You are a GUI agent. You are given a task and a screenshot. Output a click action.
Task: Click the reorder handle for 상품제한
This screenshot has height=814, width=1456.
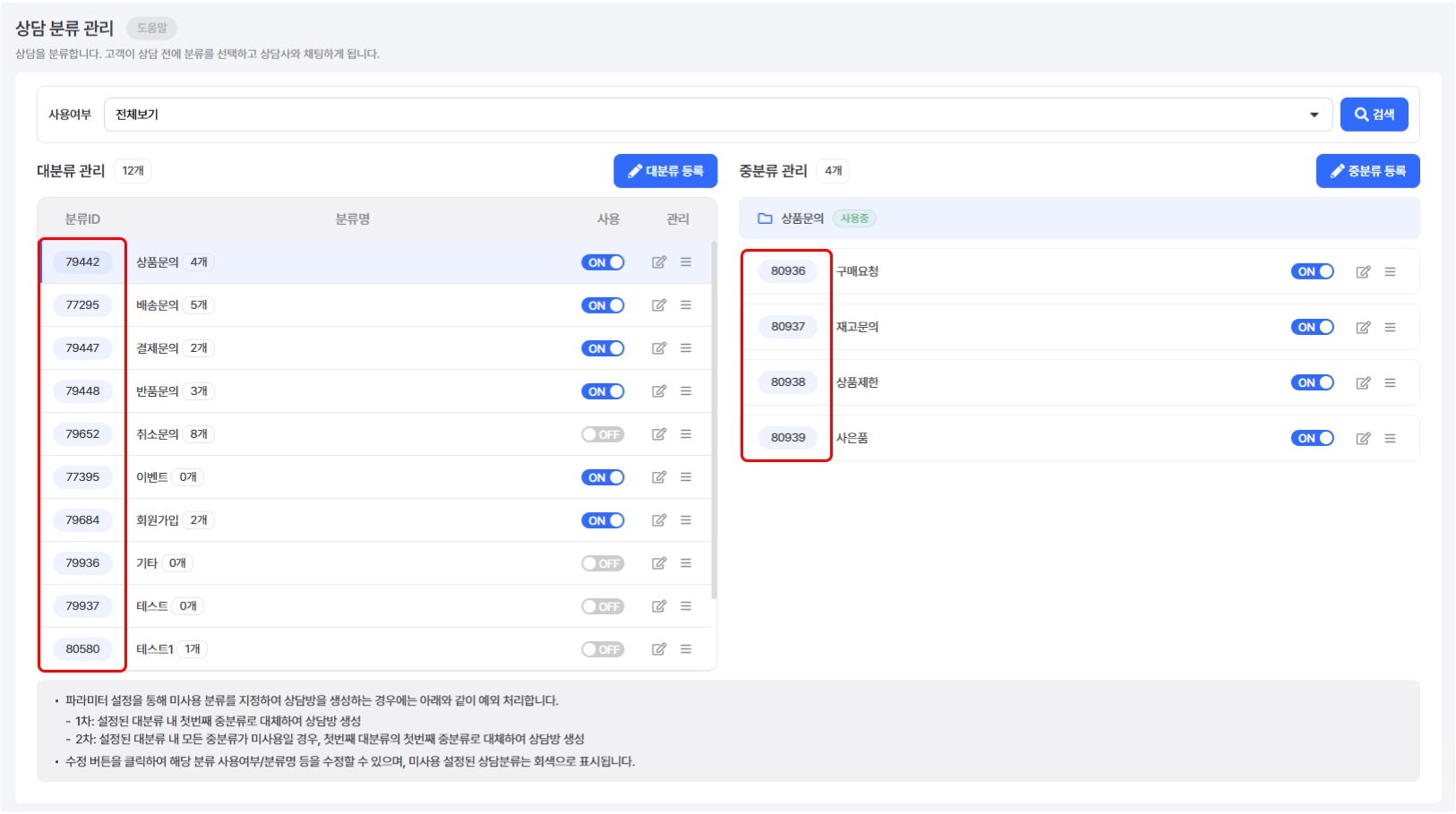(x=1390, y=382)
